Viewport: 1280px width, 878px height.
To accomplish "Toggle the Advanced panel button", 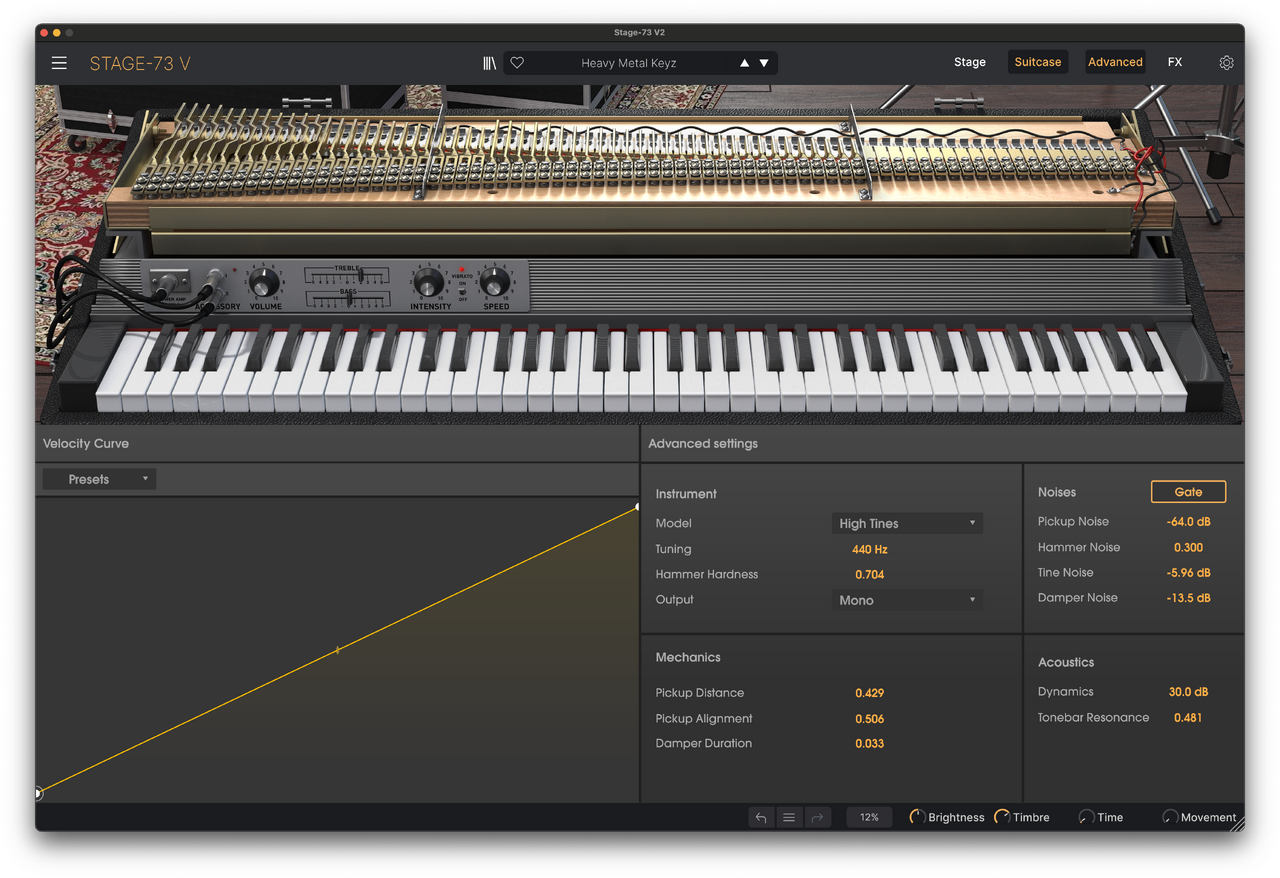I will [x=1114, y=62].
